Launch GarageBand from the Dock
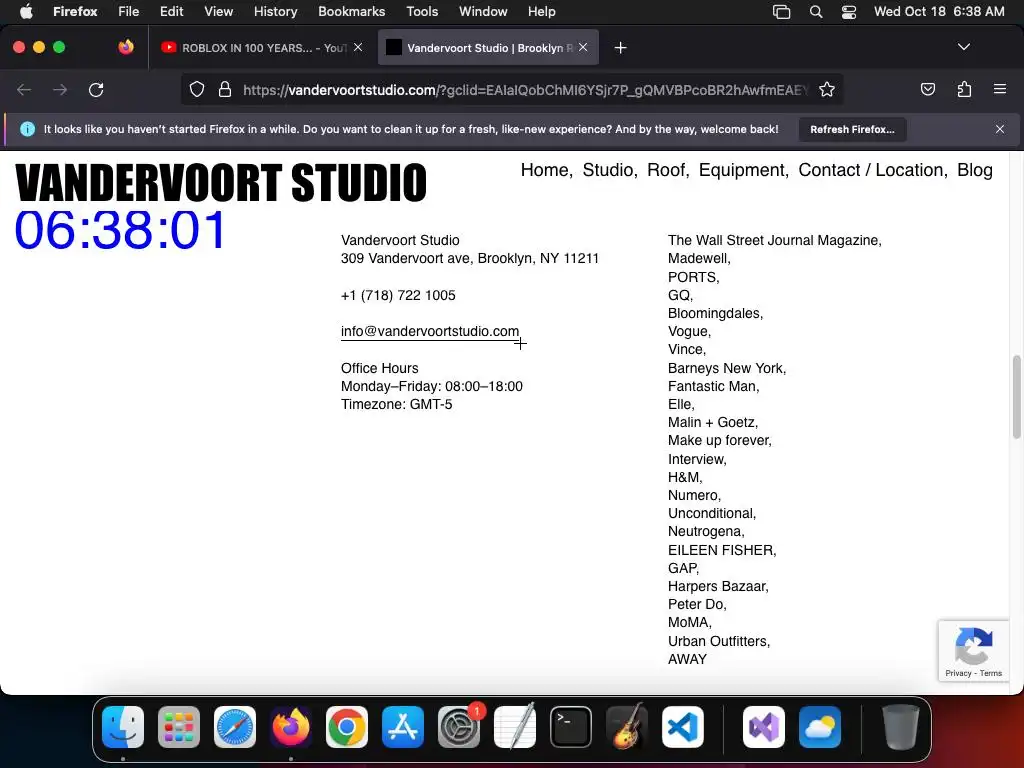 click(627, 727)
